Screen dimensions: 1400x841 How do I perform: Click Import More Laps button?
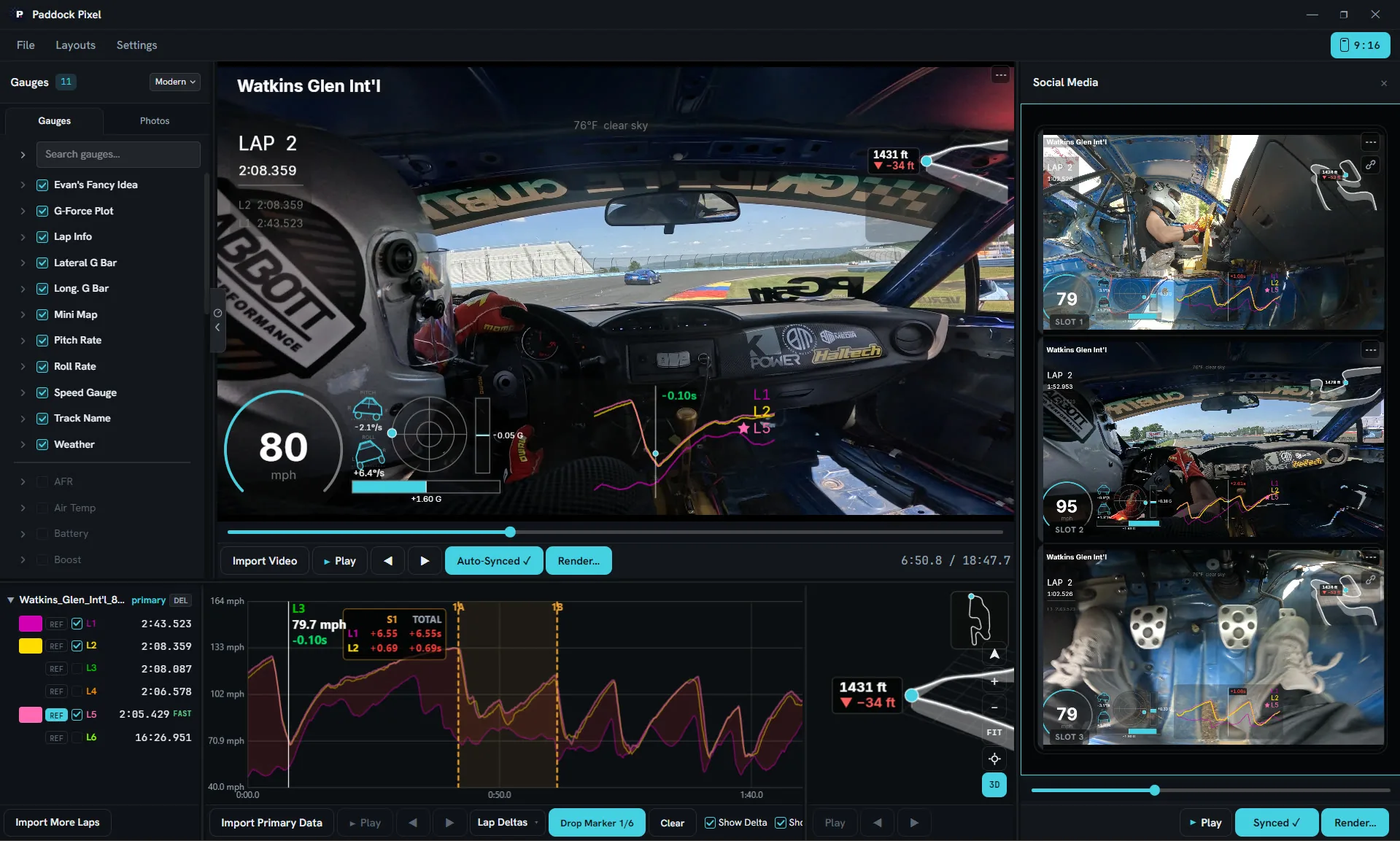tap(57, 823)
